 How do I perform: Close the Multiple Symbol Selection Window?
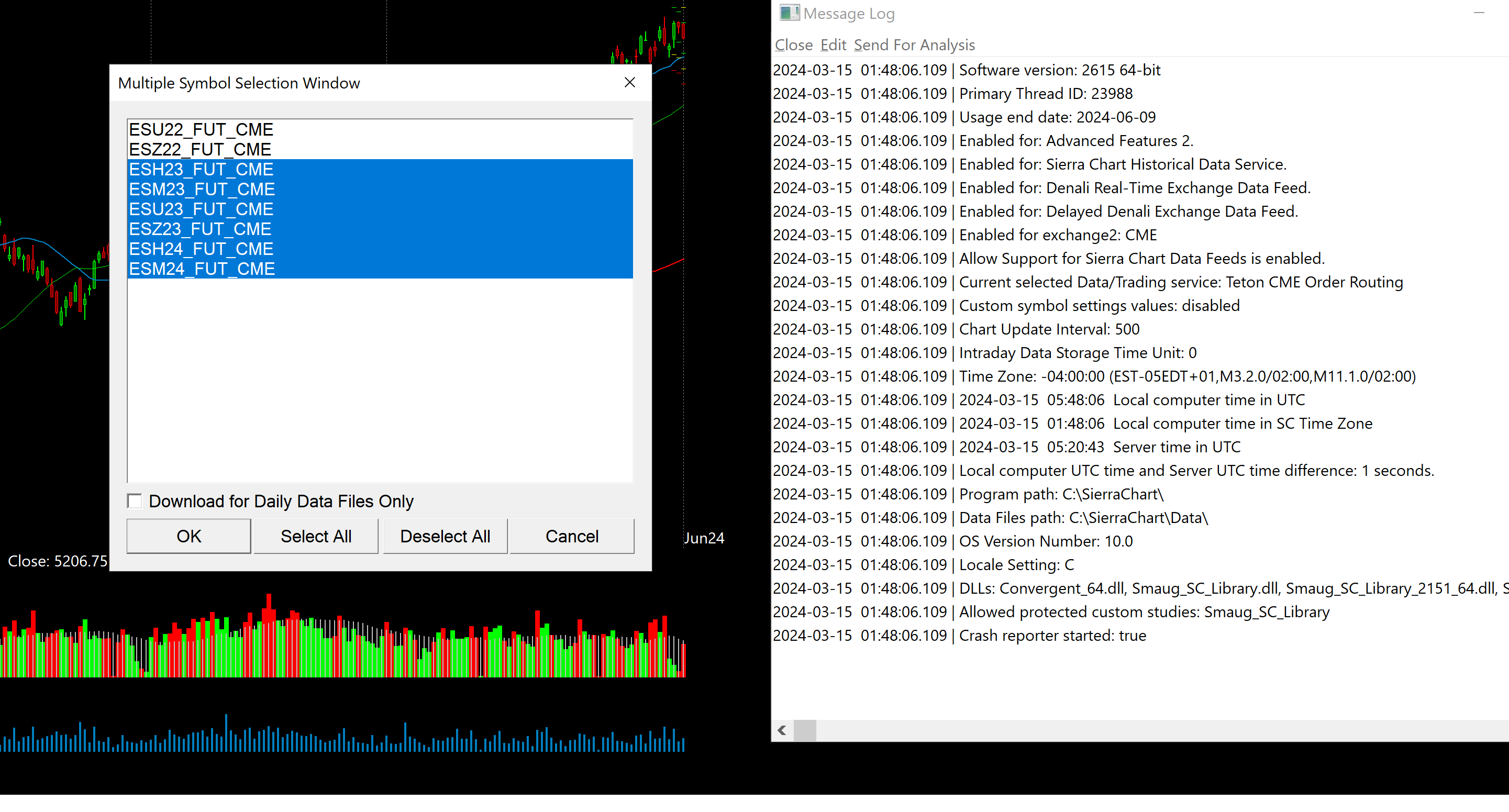[x=630, y=83]
